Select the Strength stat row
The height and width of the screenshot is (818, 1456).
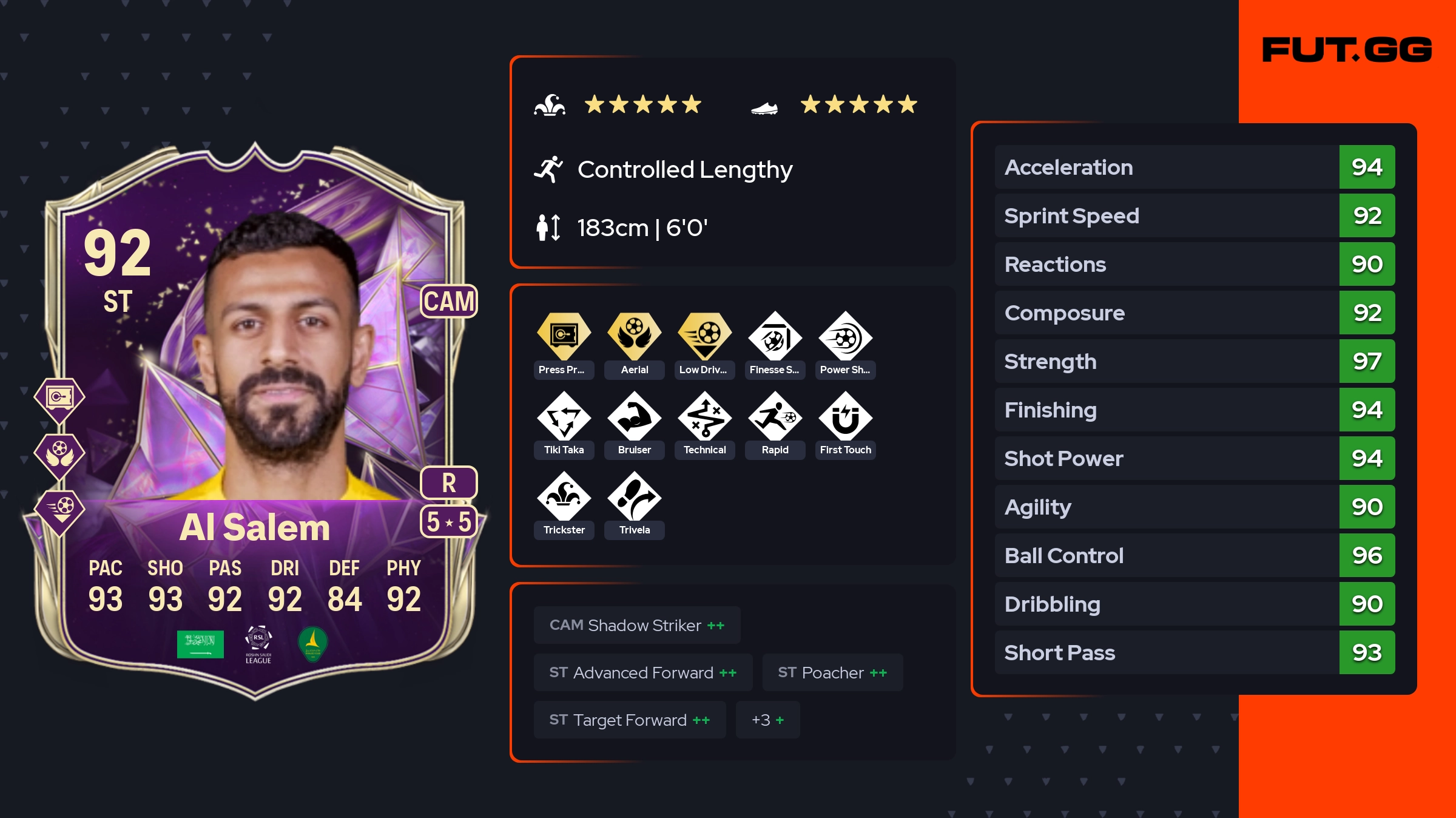pyautogui.click(x=1195, y=361)
